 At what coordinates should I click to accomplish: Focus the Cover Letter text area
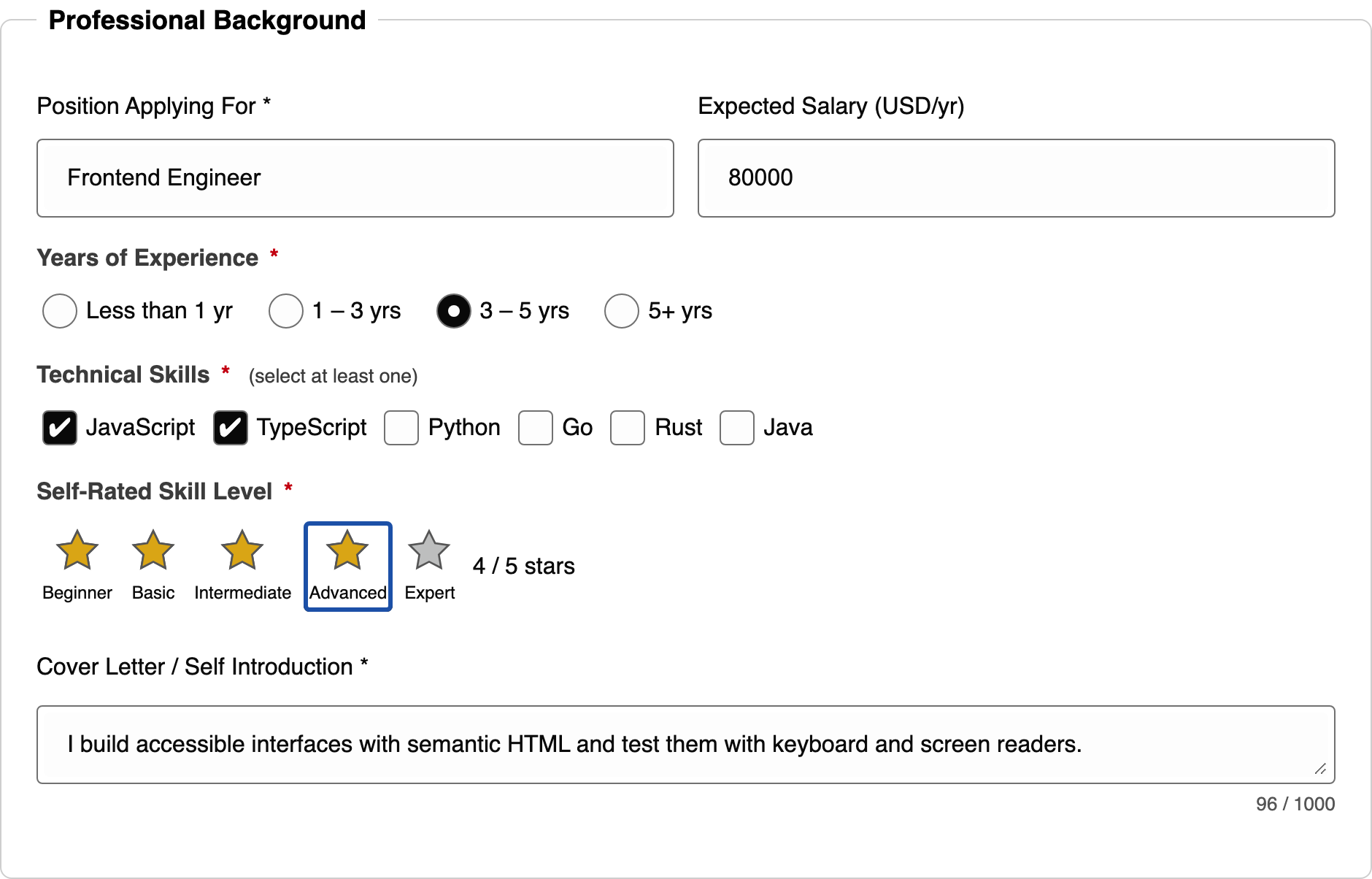[x=686, y=745]
